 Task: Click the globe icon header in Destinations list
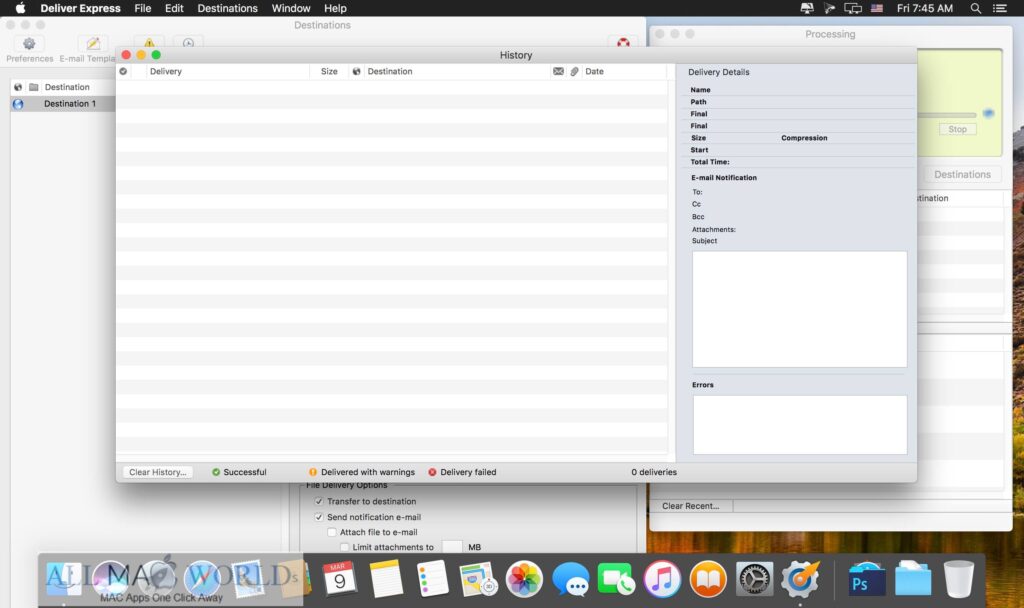18,87
